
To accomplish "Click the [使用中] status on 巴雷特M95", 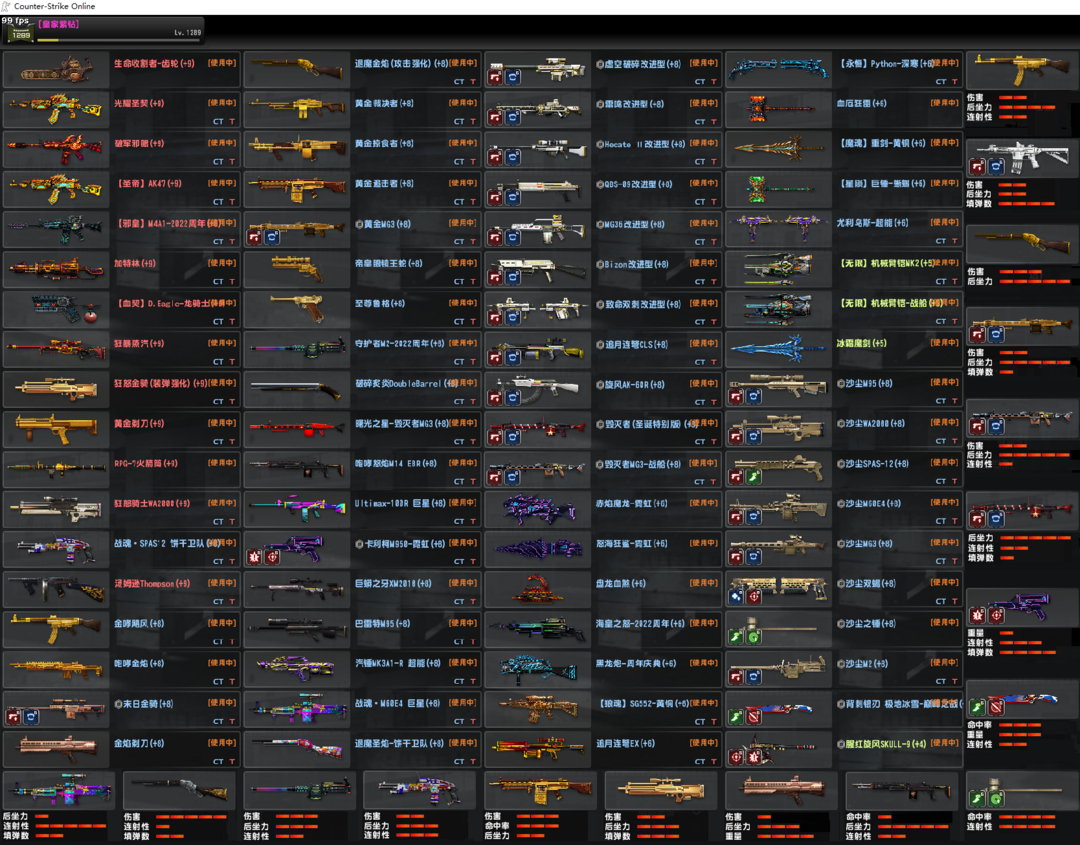I will point(462,623).
